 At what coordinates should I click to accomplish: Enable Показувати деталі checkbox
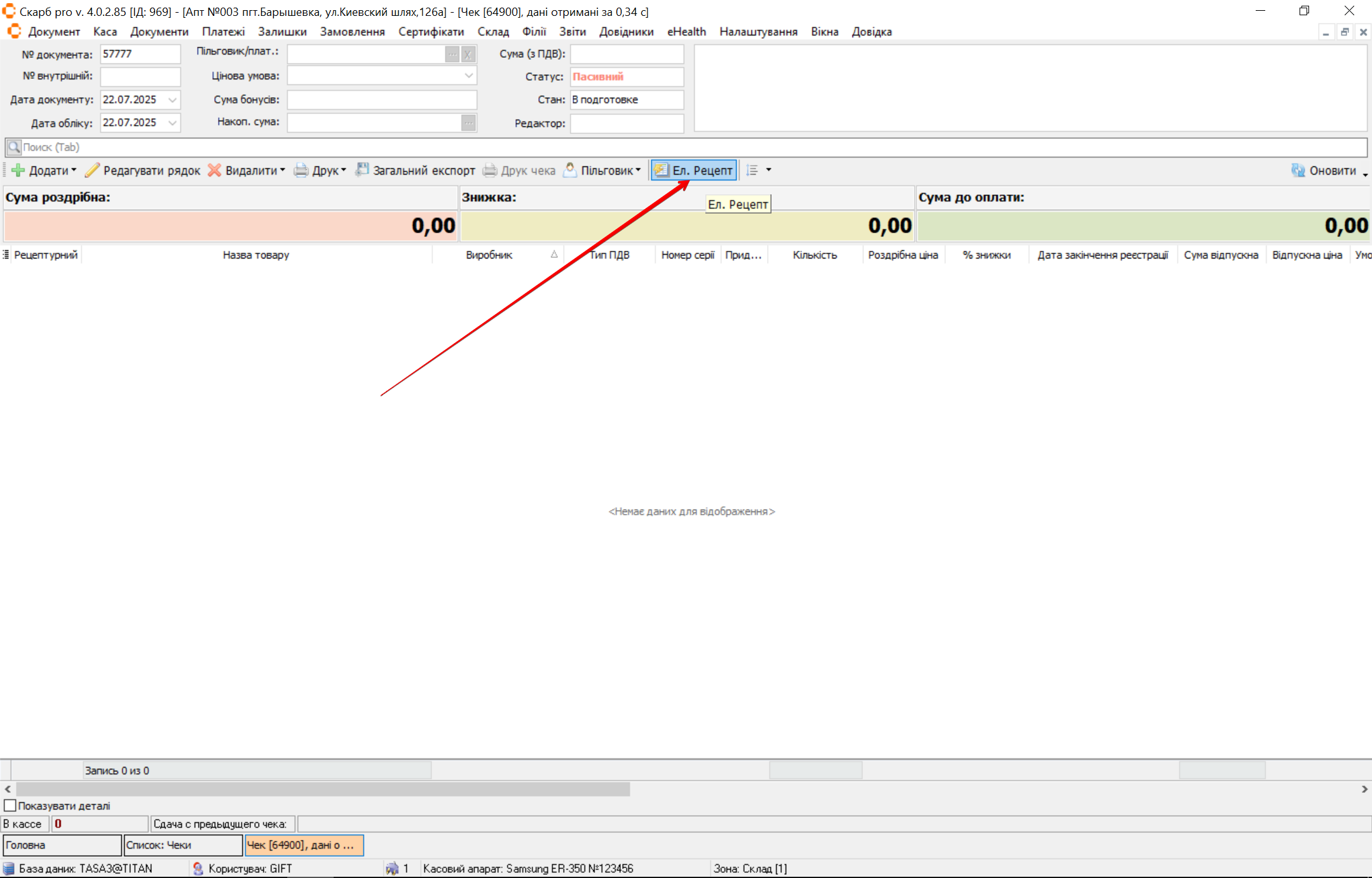[x=10, y=806]
